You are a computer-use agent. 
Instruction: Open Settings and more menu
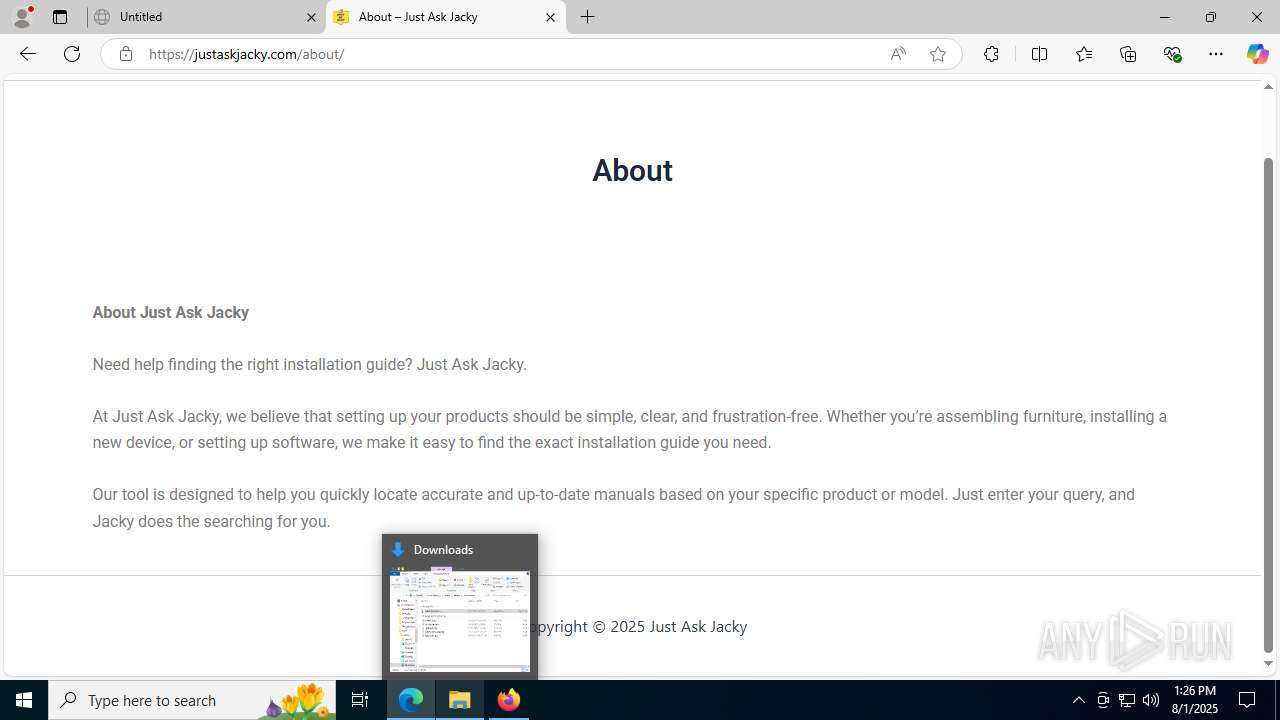click(1216, 54)
